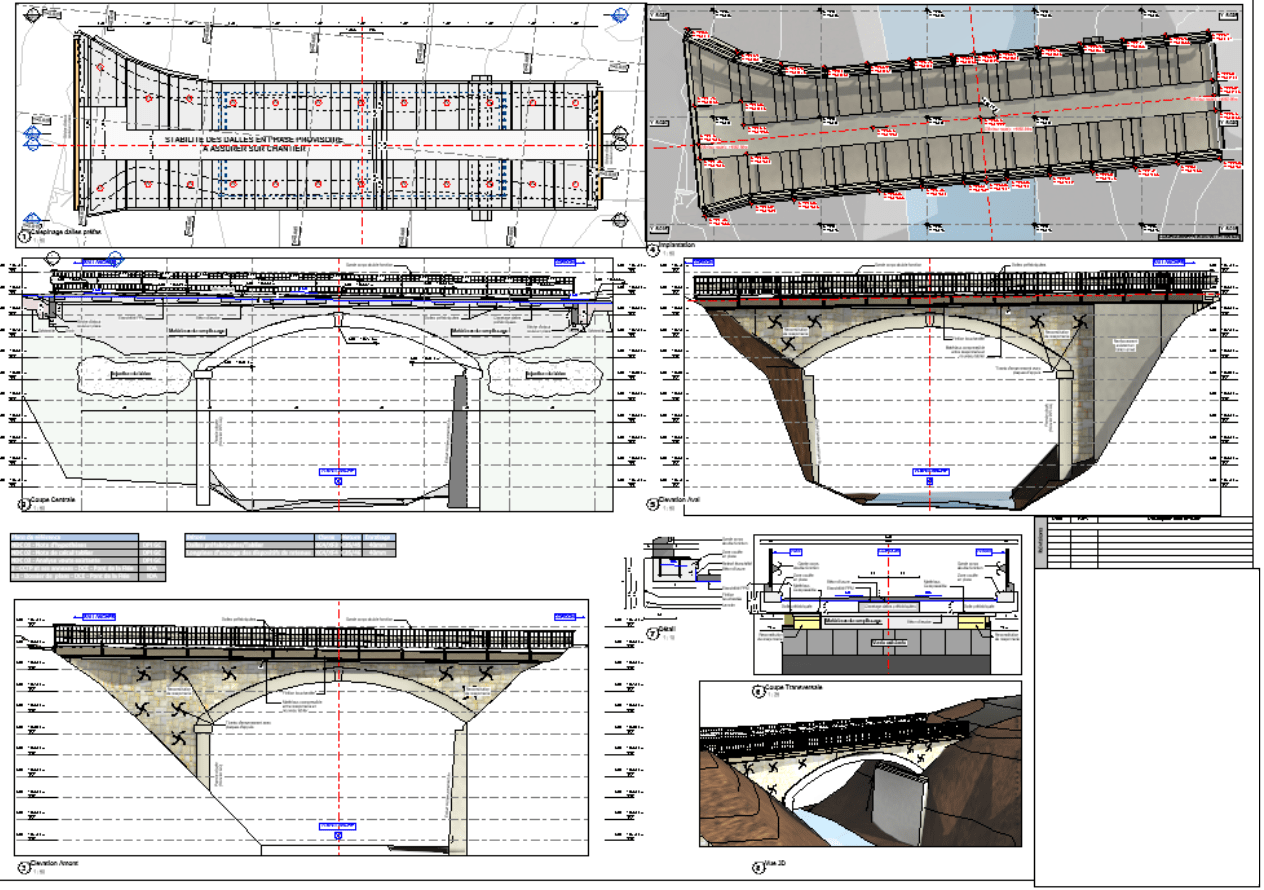Click view number bubble beside Elevation Amont title
Viewport: 1264px width, 890px height.
[22, 867]
